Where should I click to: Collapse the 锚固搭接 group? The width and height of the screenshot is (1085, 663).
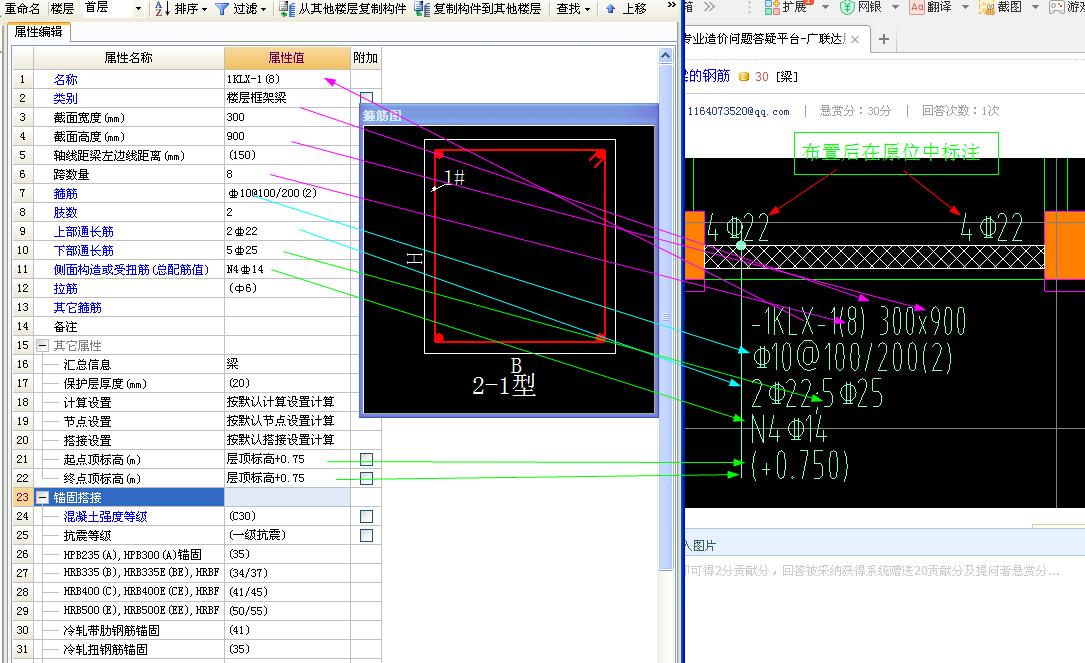coord(42,498)
